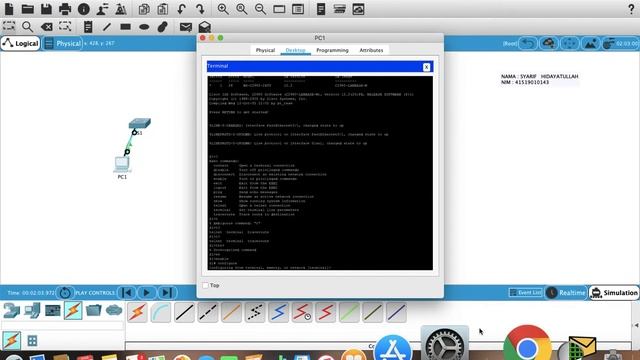Choose the Place Note tool
Viewport: 640px width, 360px height.
pyautogui.click(x=88, y=27)
